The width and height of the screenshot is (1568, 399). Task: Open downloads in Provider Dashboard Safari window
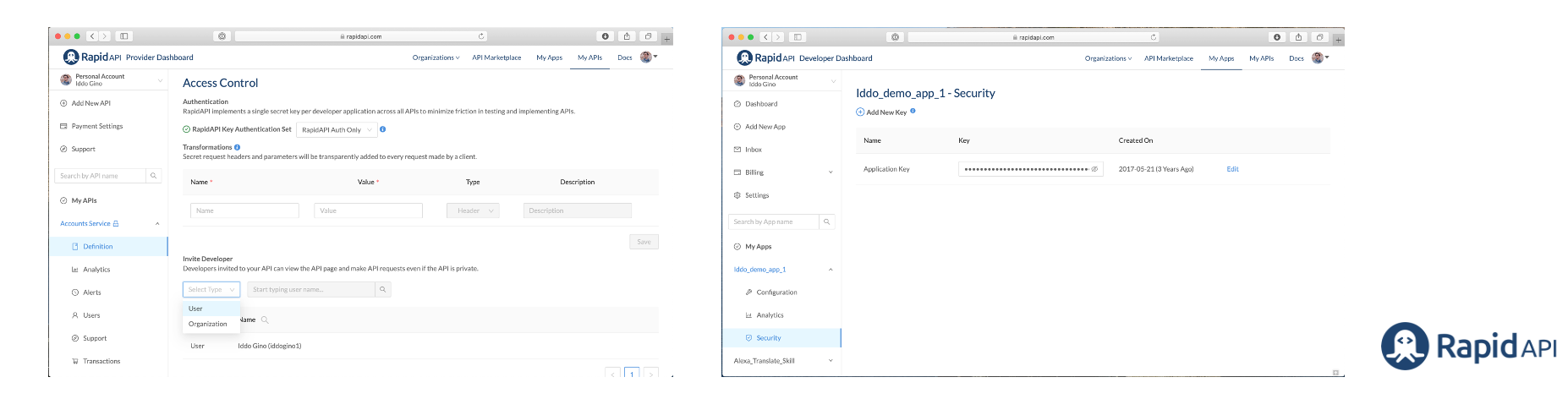point(605,36)
